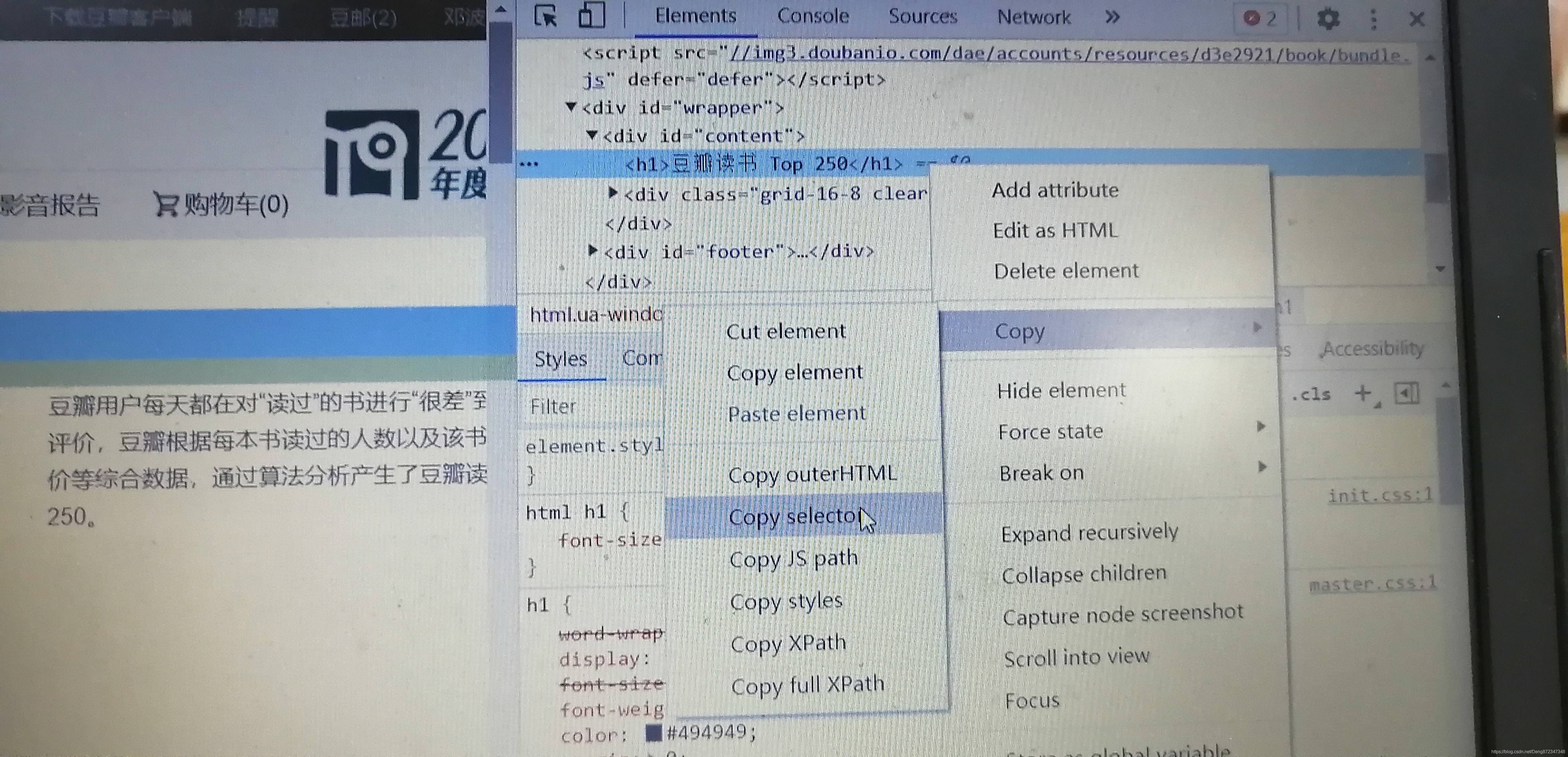The height and width of the screenshot is (757, 1568).
Task: Click the 购物车(0) link
Action: point(236,205)
